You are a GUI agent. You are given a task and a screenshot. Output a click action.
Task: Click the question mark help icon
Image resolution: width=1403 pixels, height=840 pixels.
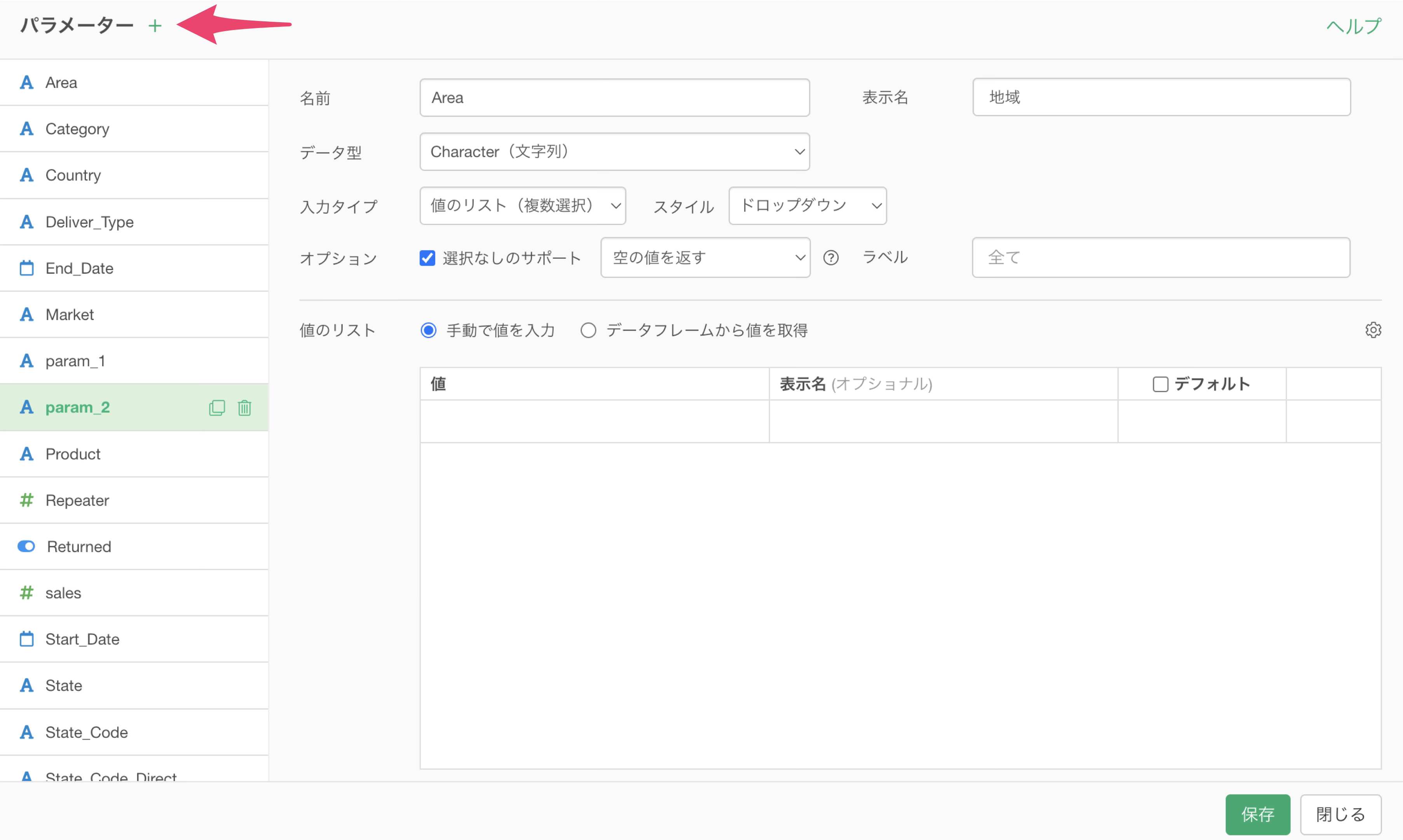(x=831, y=258)
